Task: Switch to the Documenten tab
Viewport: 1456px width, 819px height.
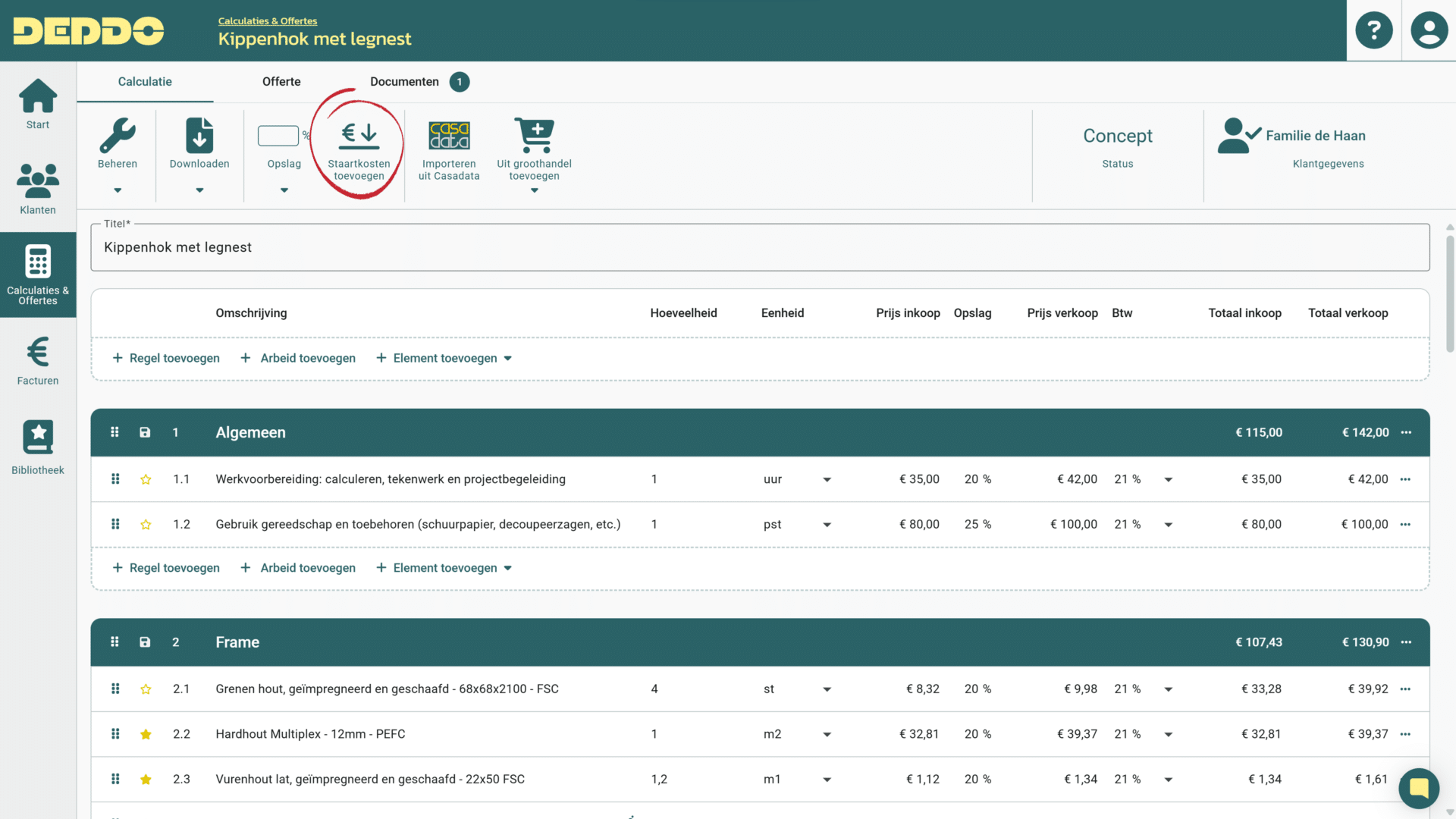Action: click(x=404, y=82)
